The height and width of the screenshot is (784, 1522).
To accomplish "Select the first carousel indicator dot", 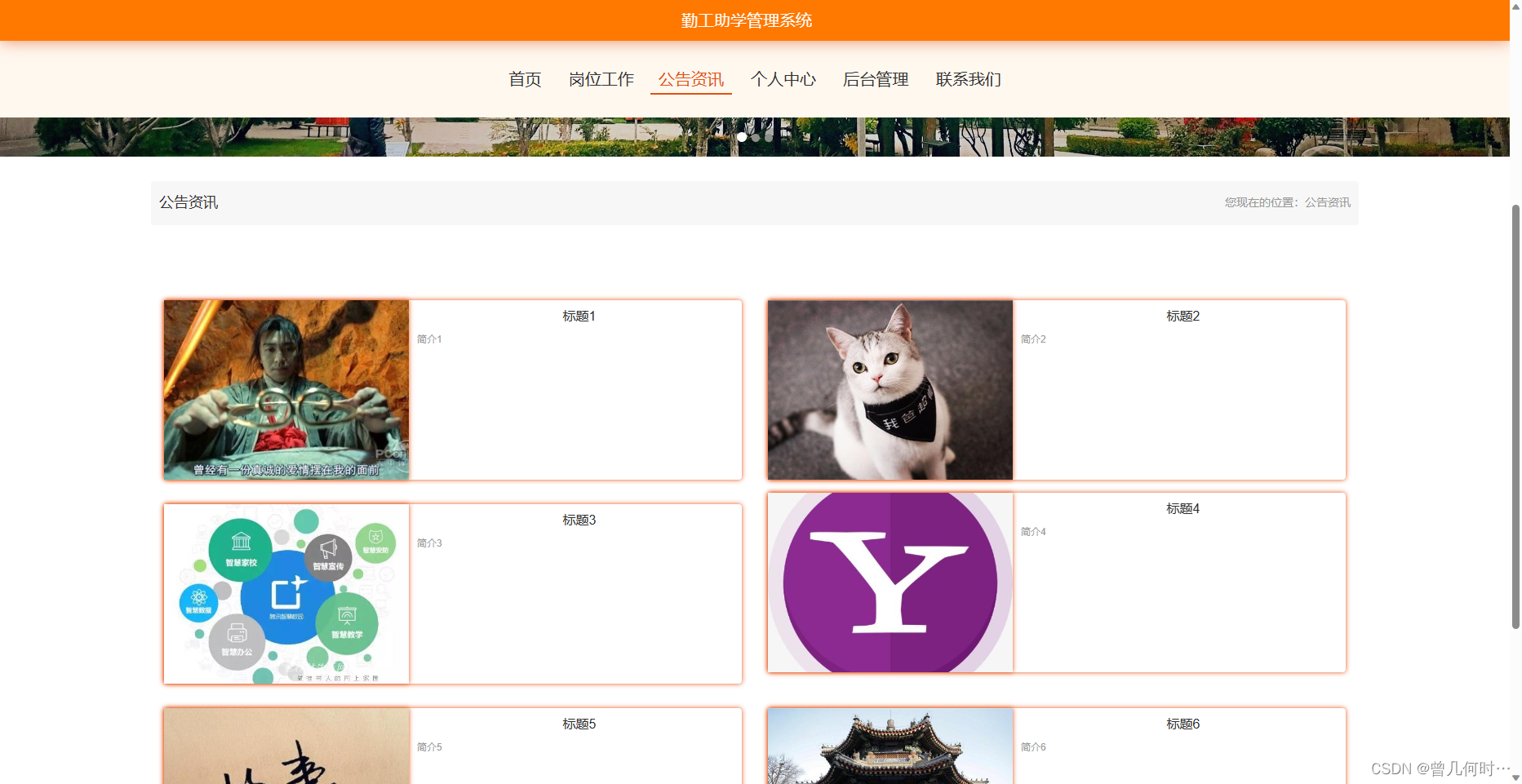I will coord(742,137).
